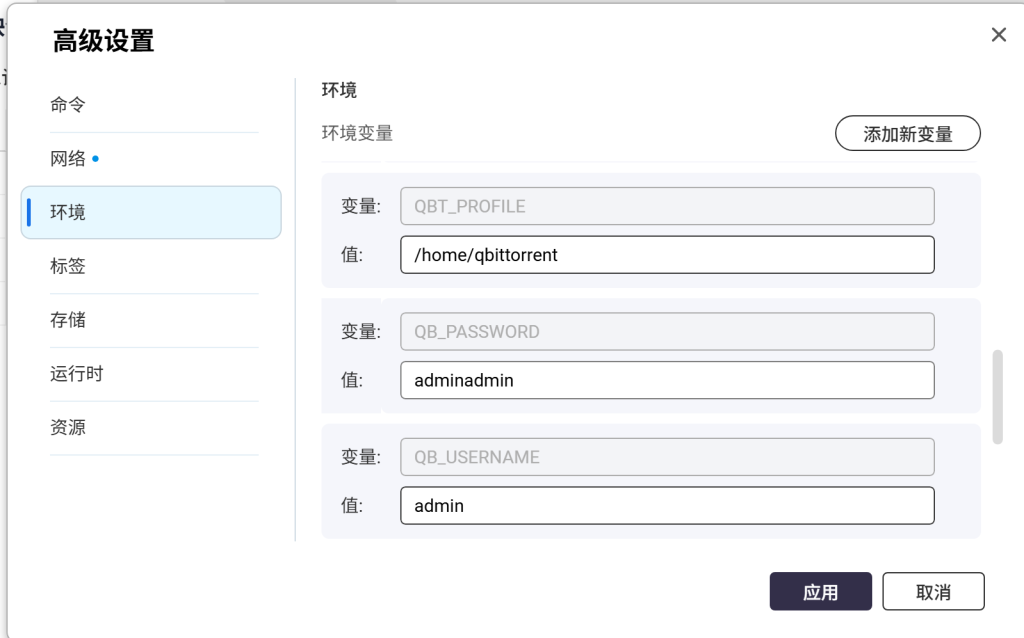Click the 高级设置 dialog title
The height and width of the screenshot is (638, 1024).
click(x=103, y=41)
